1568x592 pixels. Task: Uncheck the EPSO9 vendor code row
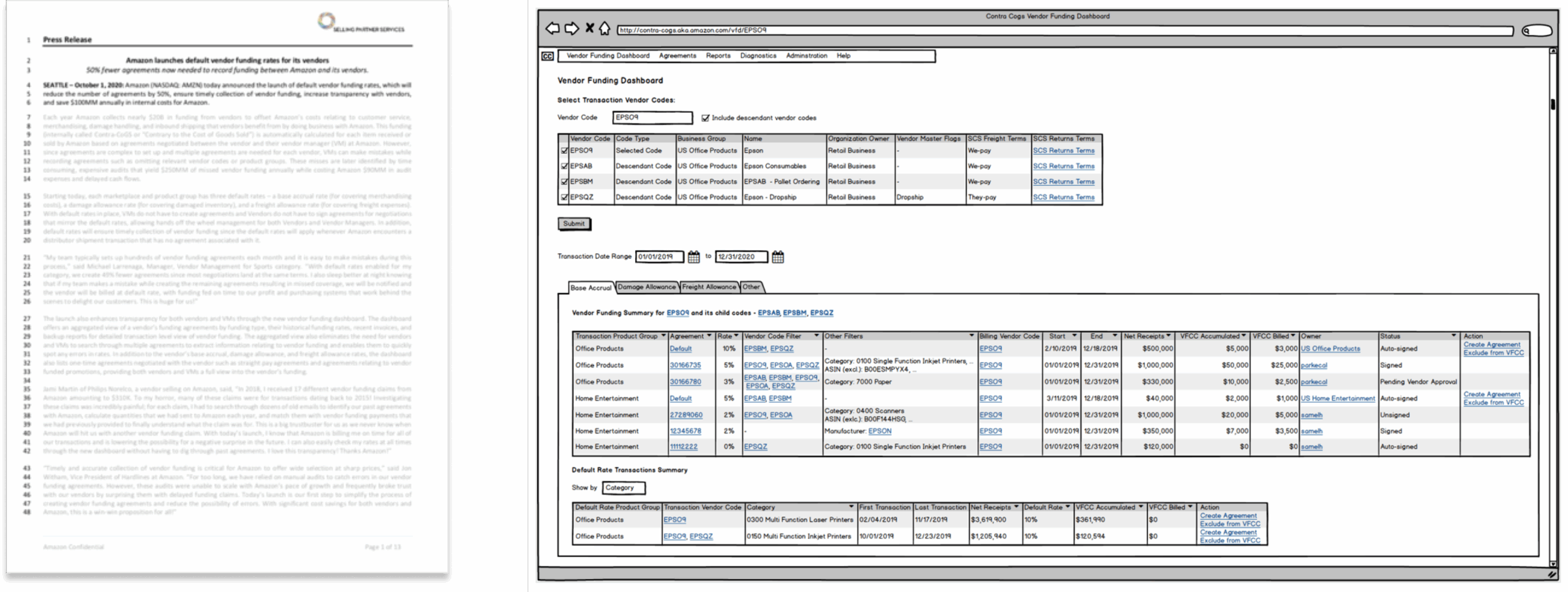564,151
